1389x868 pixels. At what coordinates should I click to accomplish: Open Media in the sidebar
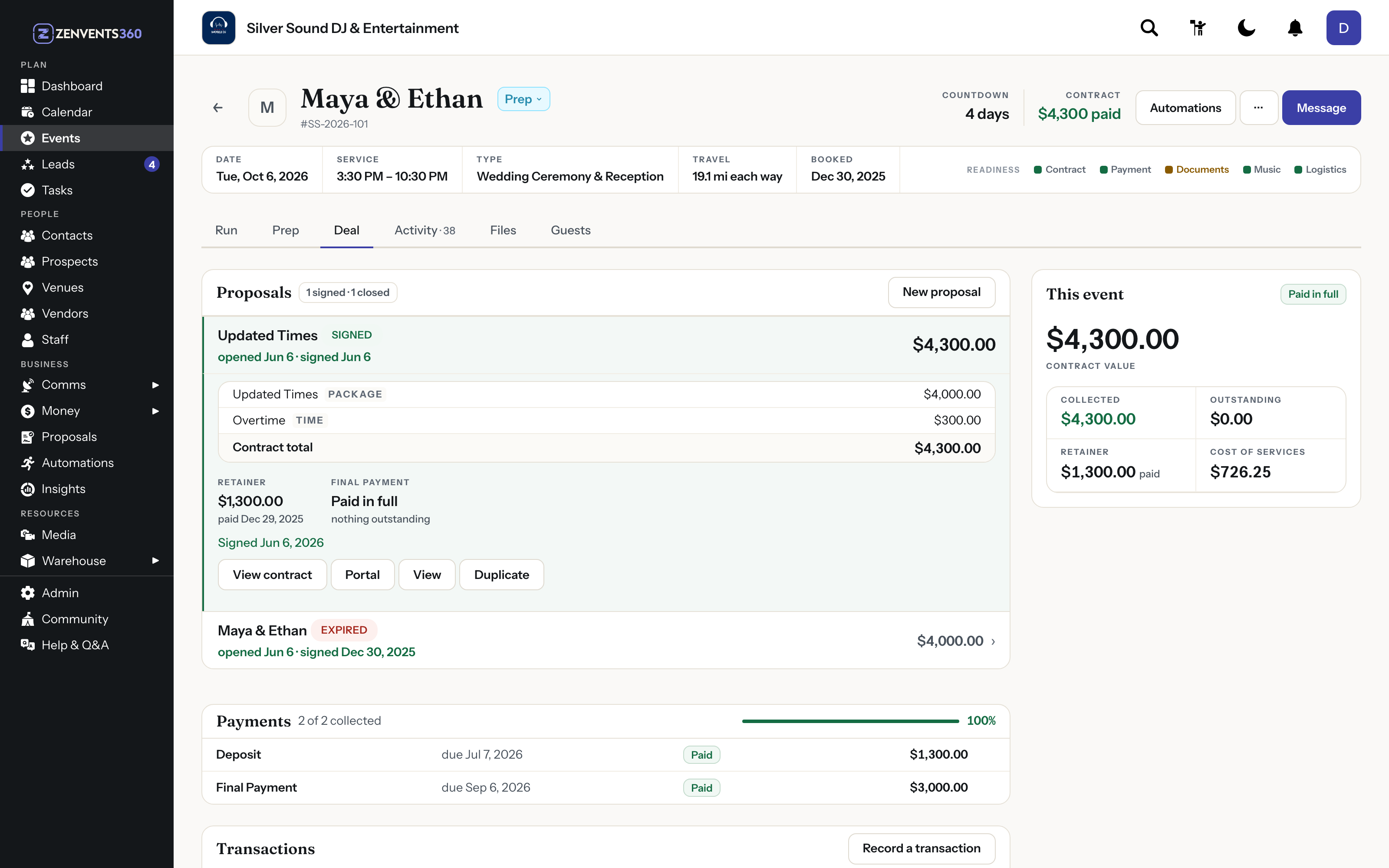click(87, 535)
